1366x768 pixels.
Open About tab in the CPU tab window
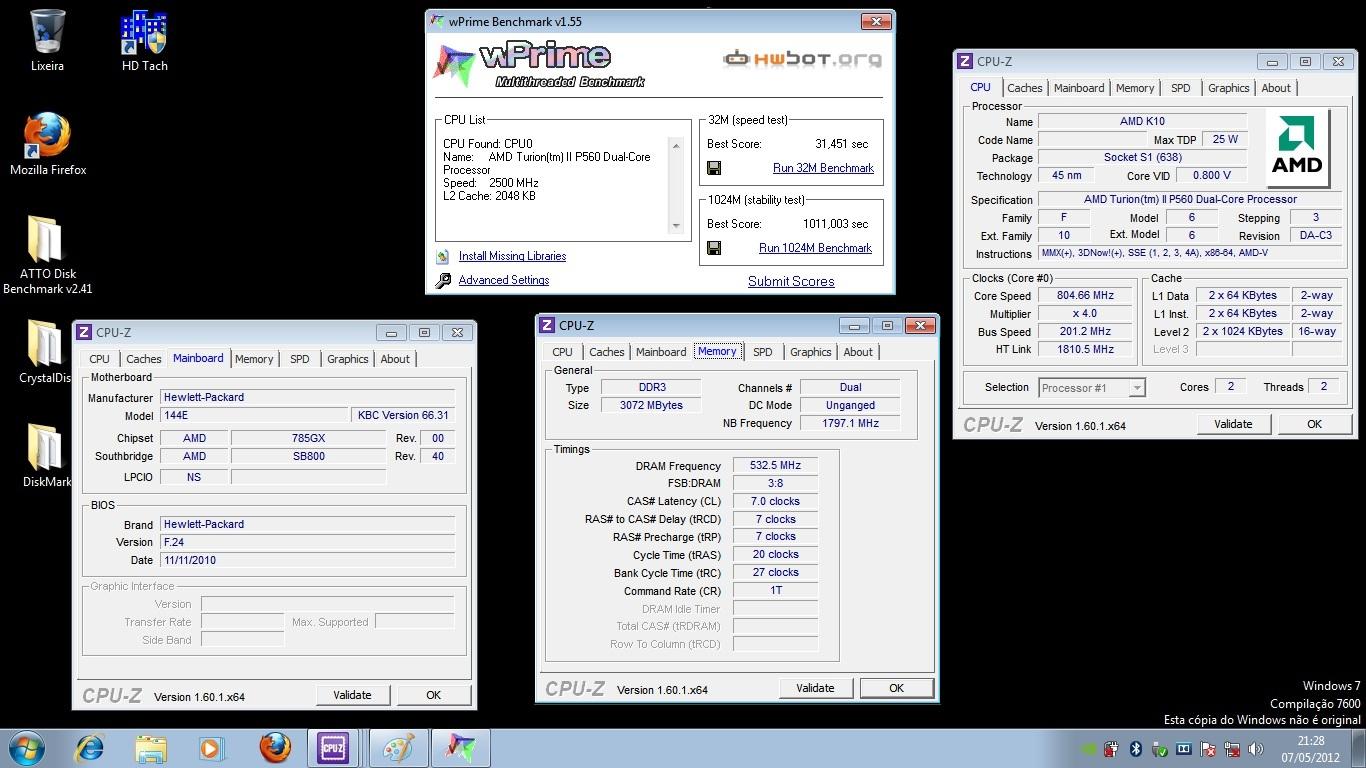(x=1276, y=88)
